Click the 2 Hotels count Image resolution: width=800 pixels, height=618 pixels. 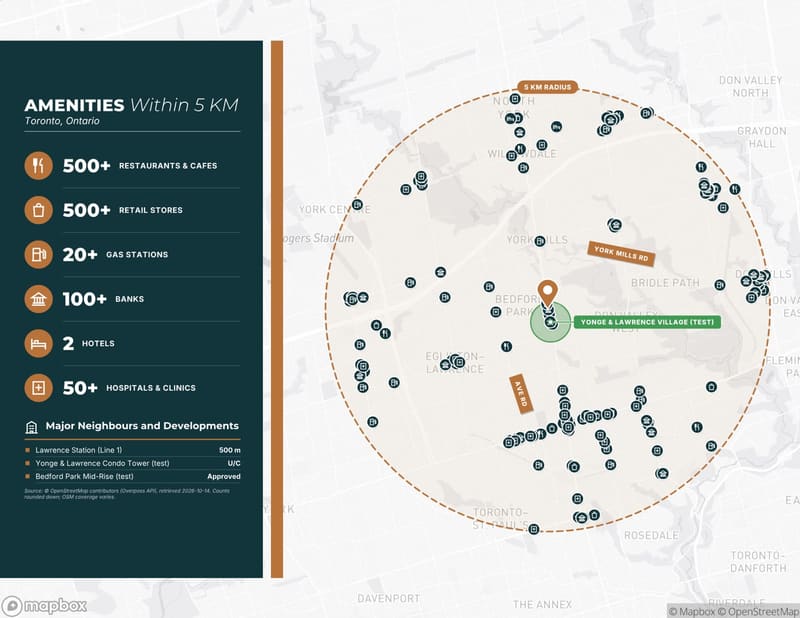point(68,343)
